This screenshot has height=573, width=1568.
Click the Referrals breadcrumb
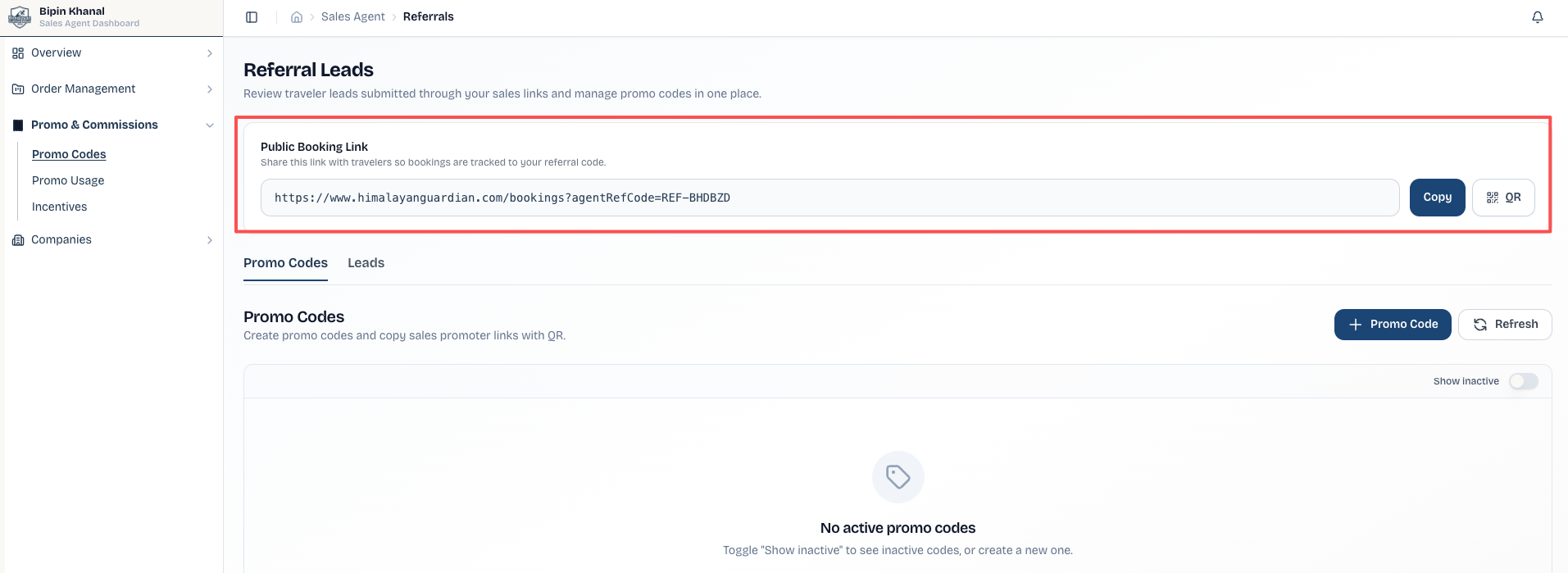click(x=429, y=17)
